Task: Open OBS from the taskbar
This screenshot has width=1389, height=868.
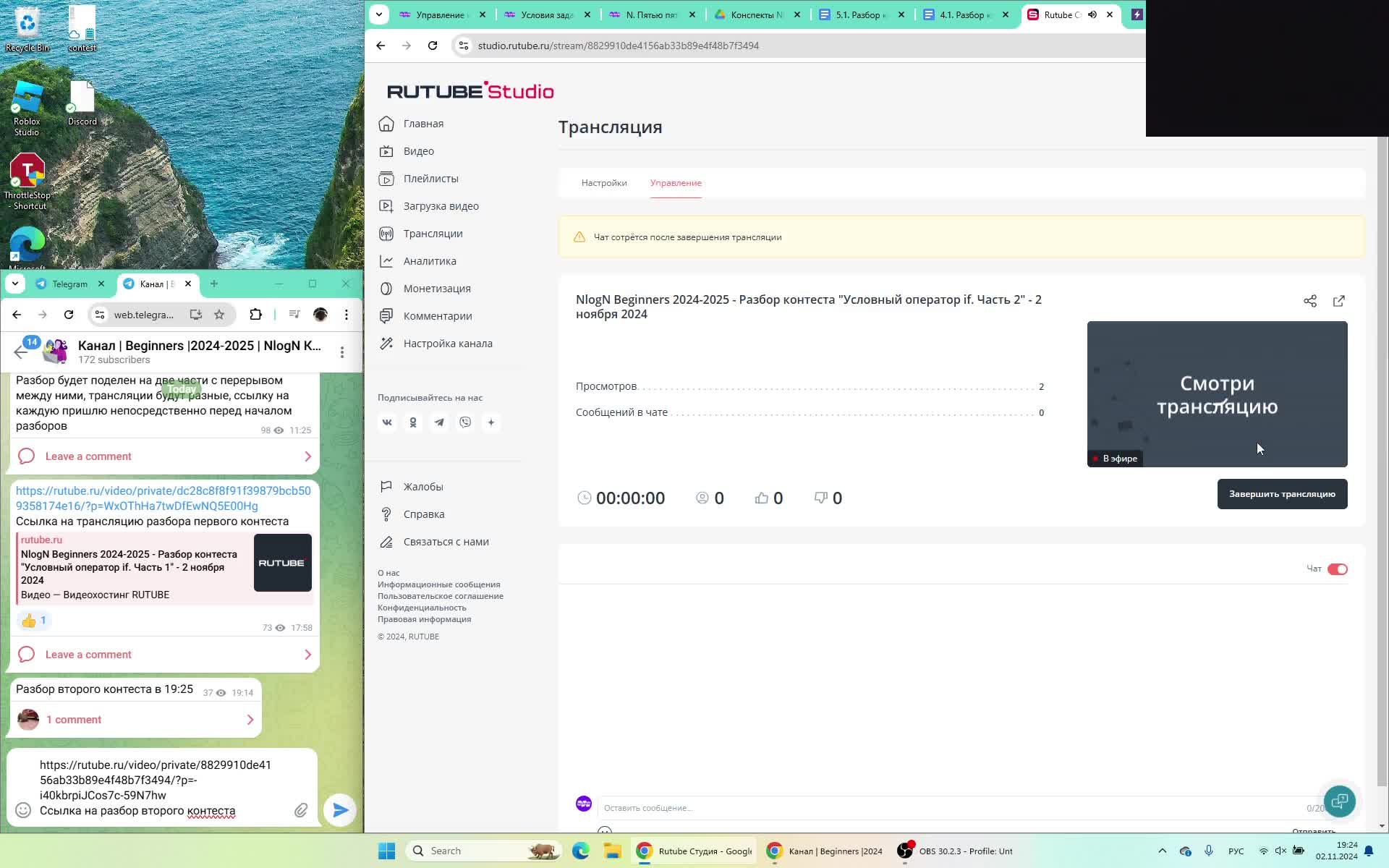Action: coord(955,851)
